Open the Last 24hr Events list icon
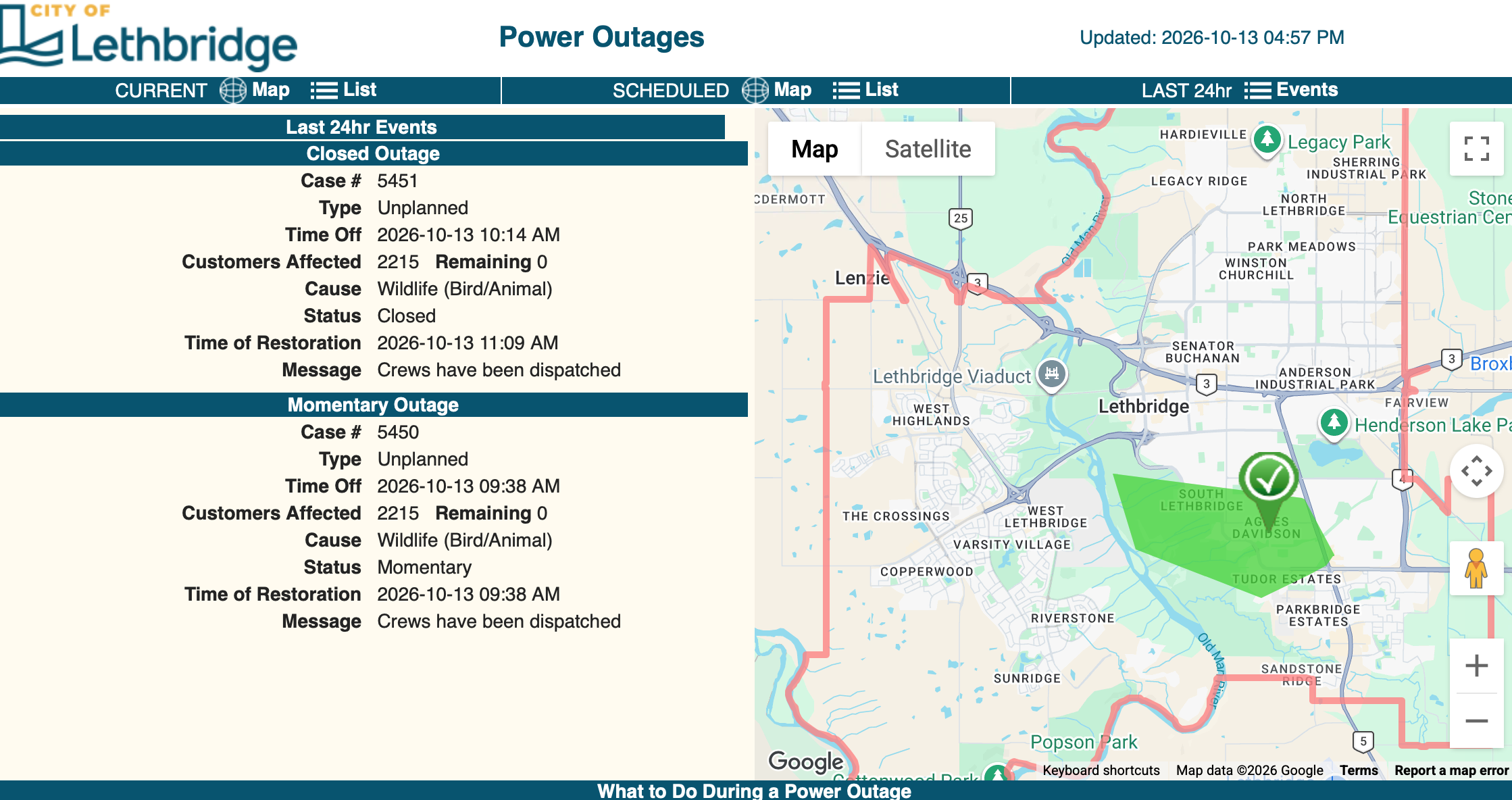1512x800 pixels. point(1257,91)
